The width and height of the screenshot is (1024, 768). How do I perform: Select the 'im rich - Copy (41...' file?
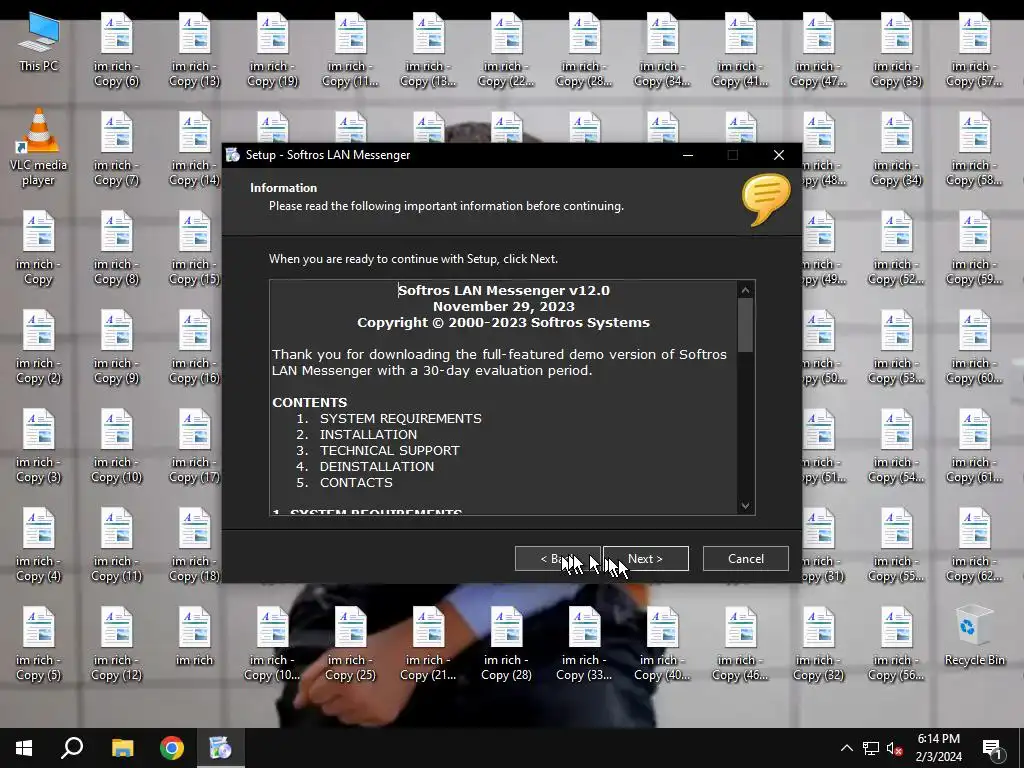[740, 50]
